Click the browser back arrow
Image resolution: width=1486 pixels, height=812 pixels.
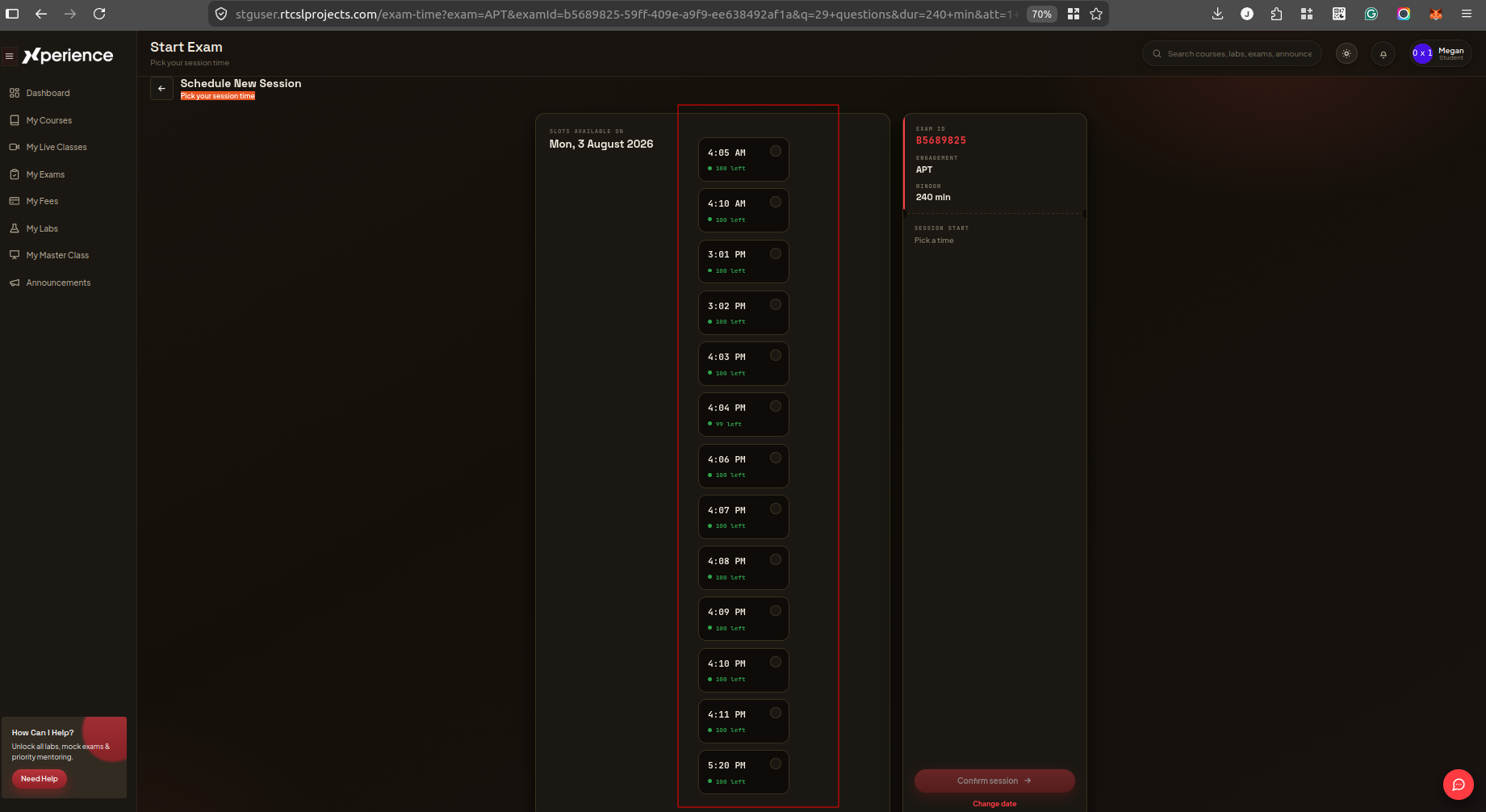point(41,14)
